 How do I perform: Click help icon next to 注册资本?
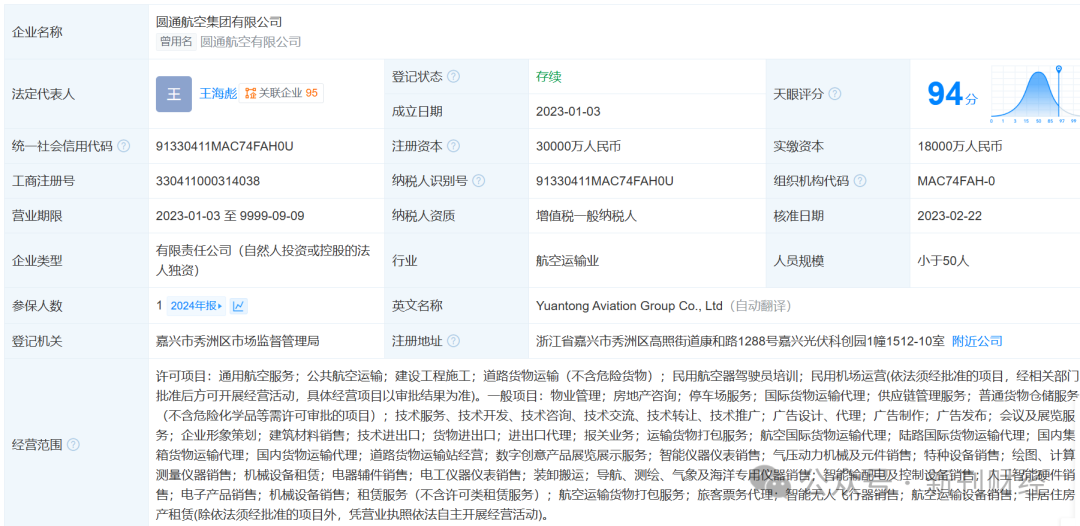coord(453,146)
